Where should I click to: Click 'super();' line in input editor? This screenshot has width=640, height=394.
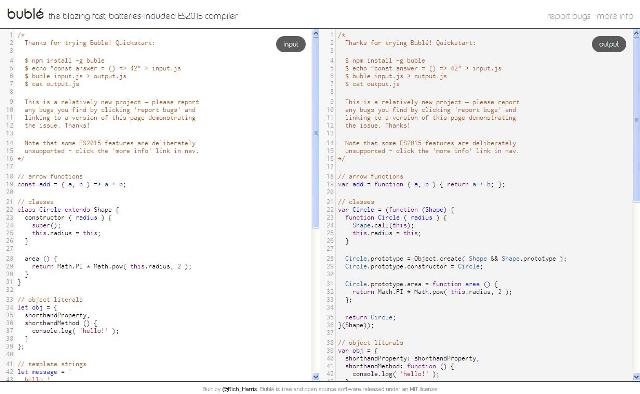pos(46,225)
